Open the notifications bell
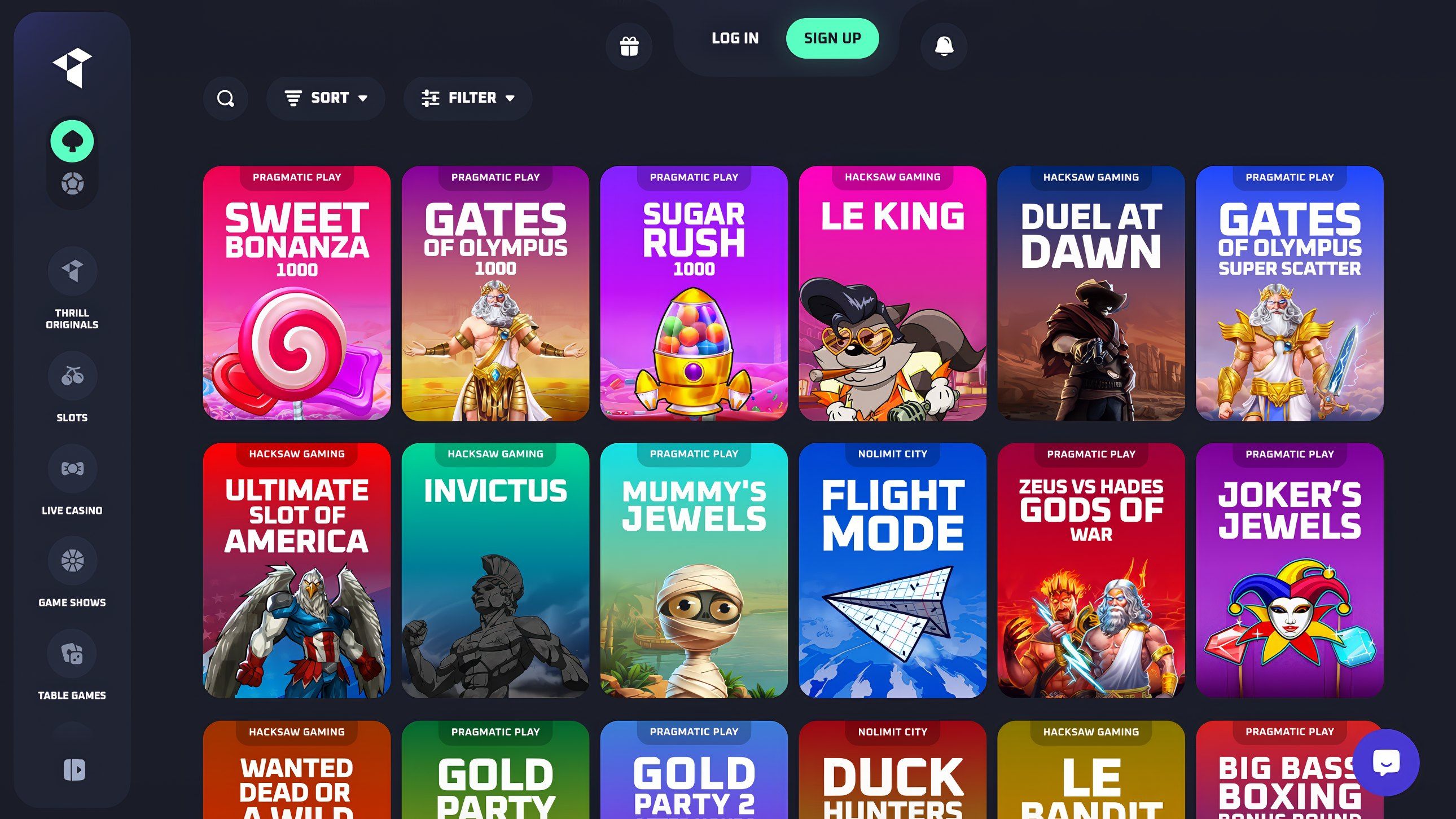The image size is (1456, 819). tap(944, 46)
